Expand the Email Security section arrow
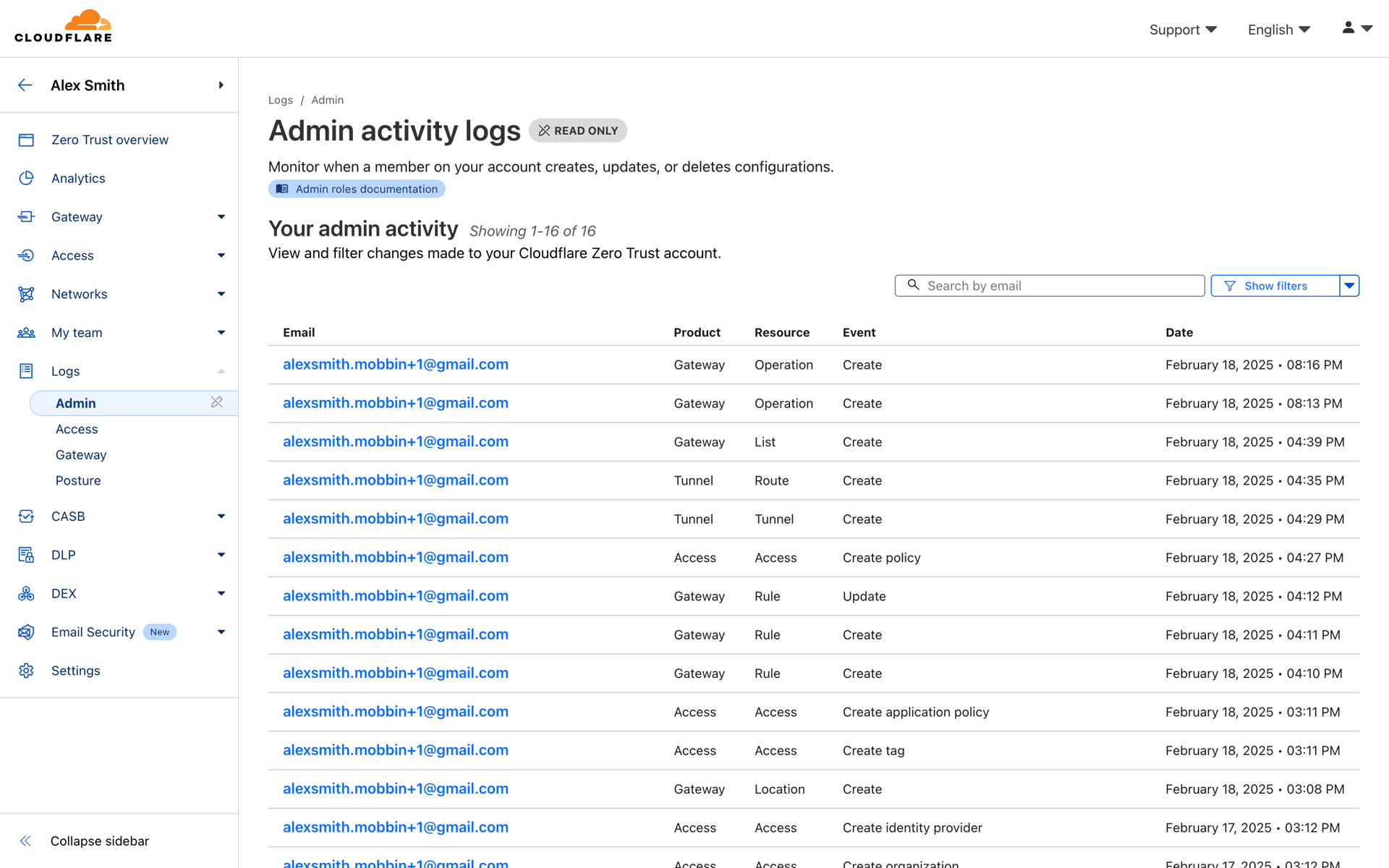The image size is (1389, 868). coord(221,631)
